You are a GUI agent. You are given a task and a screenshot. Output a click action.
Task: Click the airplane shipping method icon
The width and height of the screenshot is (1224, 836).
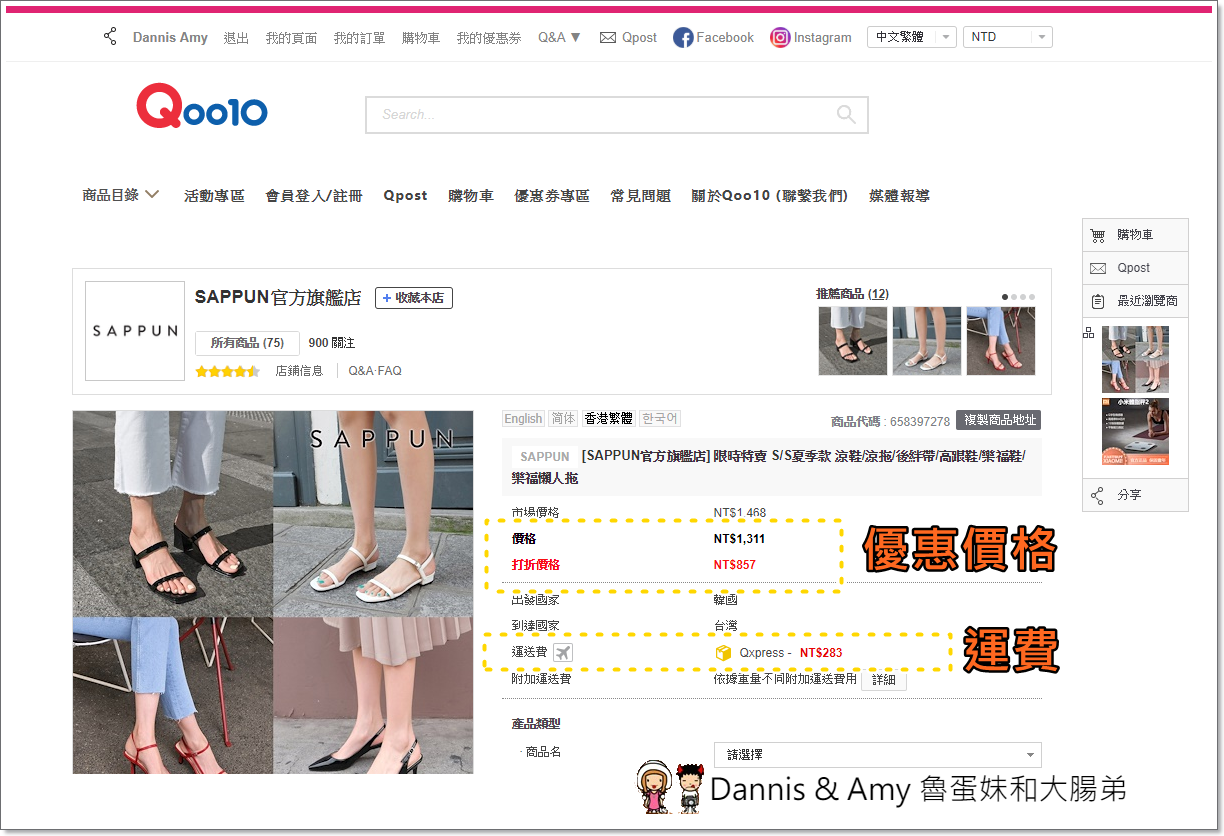click(563, 653)
